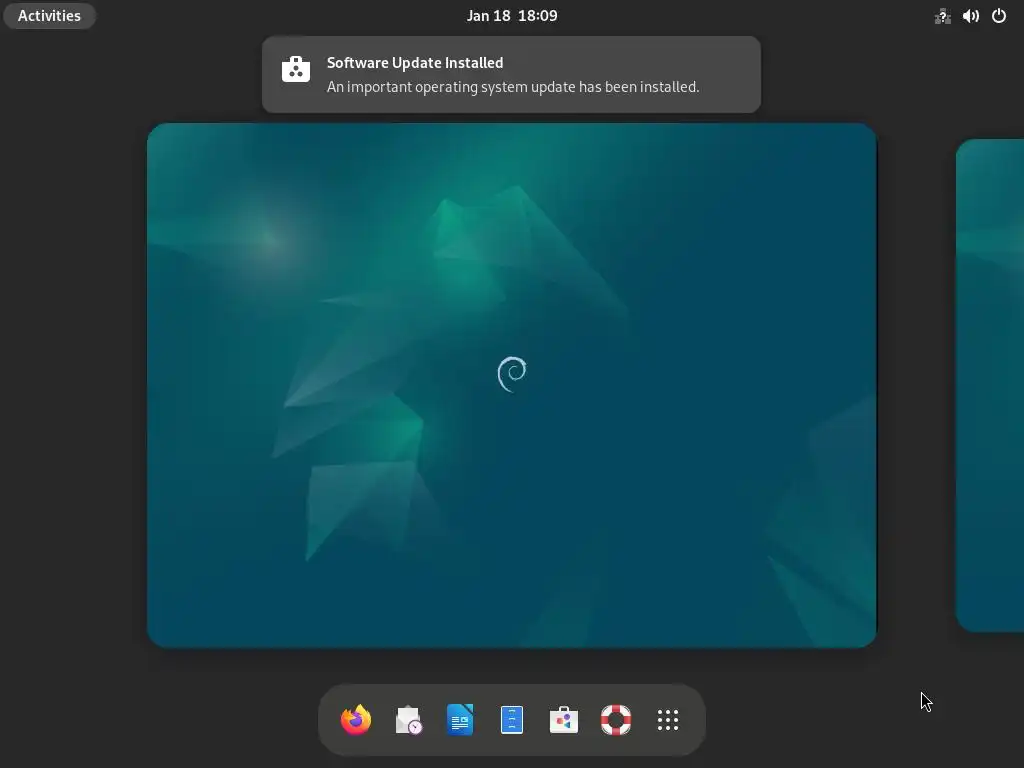Screen dimensions: 1024x768
Task: Show Applications grid in the dock
Action: 667,720
